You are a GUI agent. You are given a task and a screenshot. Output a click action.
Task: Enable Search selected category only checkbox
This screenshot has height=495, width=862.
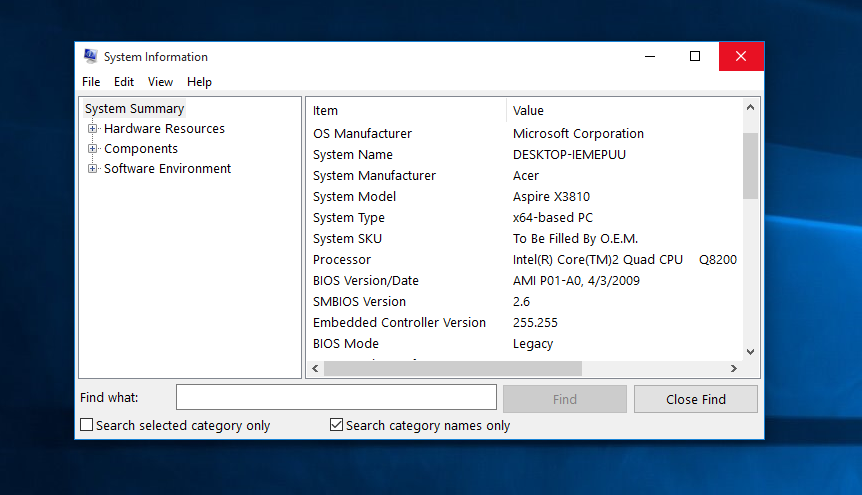click(x=86, y=425)
